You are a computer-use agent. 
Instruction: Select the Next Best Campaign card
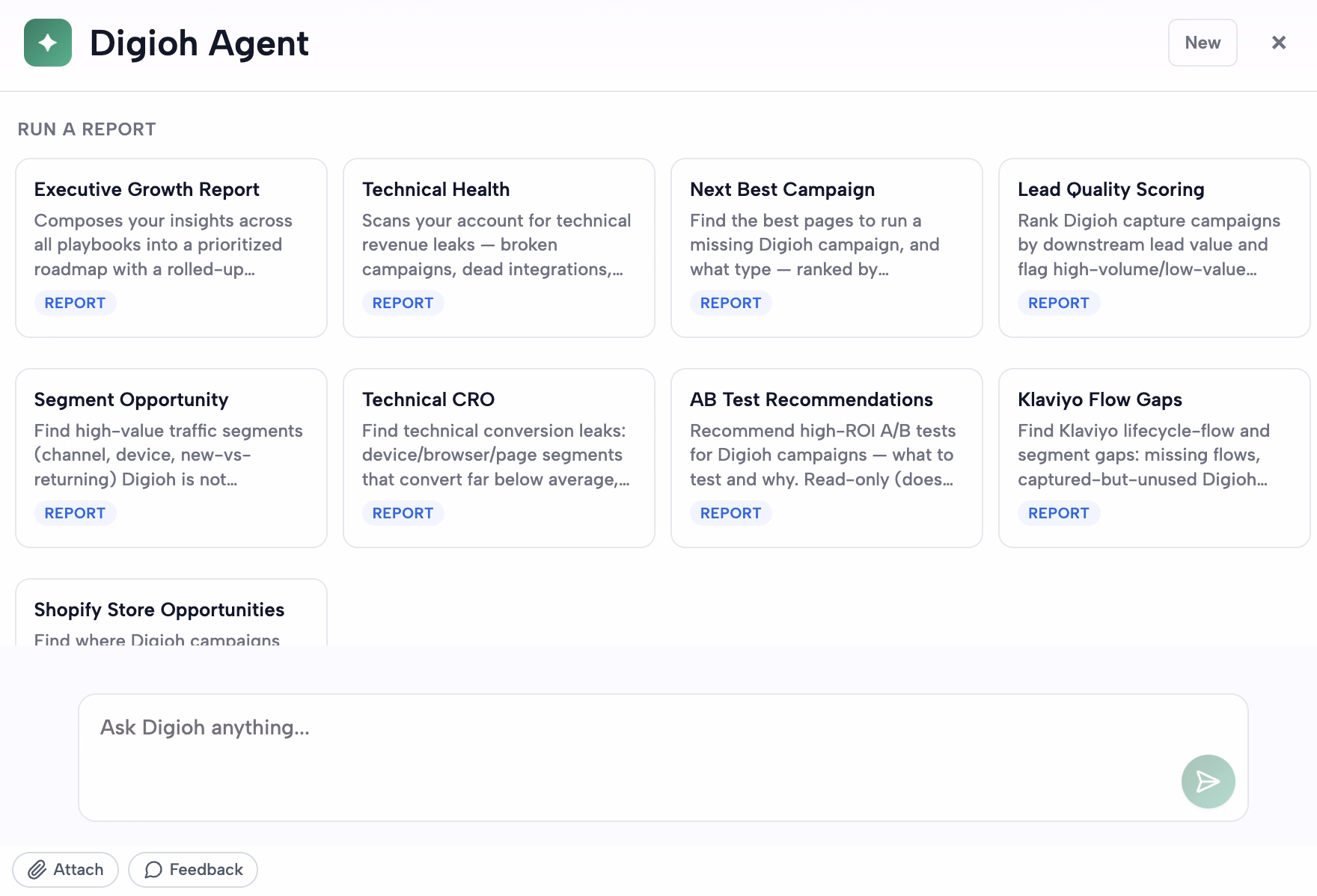tap(827, 248)
